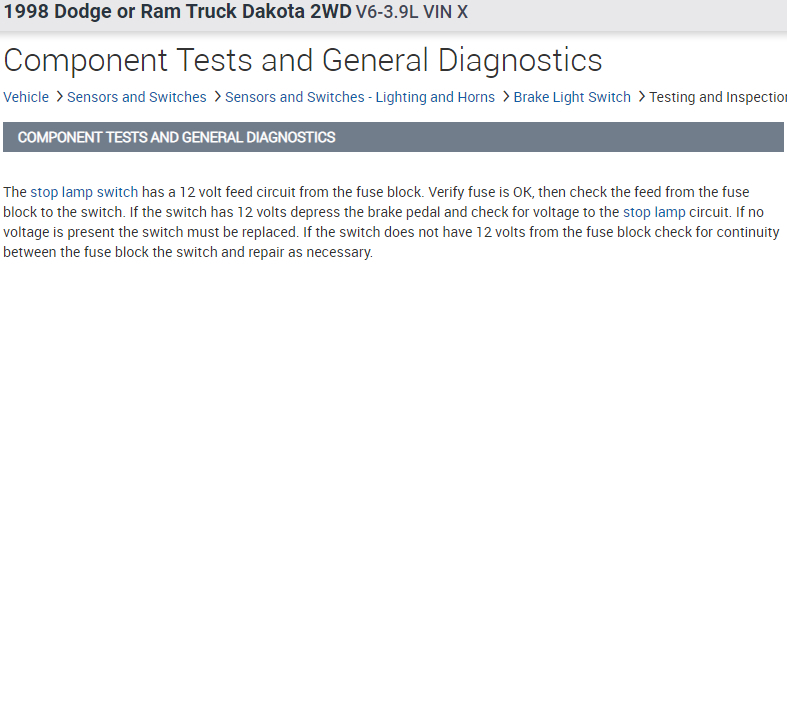Open the first Sensors and Switches breadcrumb
Screen dimensions: 787x725
137,97
